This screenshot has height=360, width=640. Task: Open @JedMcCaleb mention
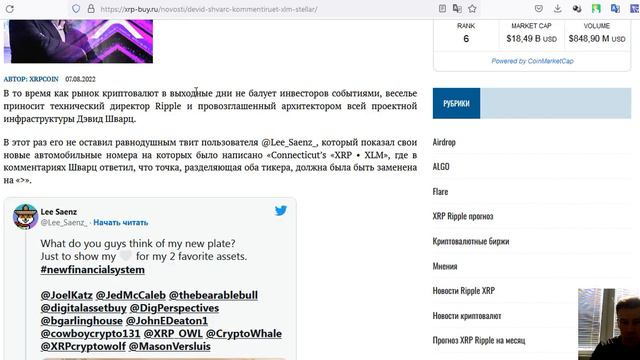(131, 295)
